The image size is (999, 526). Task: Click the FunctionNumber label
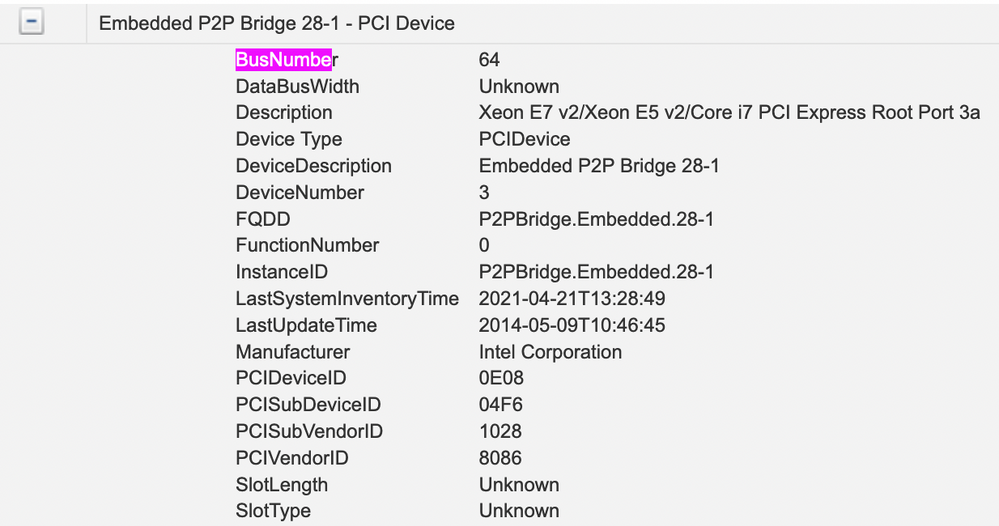[307, 245]
